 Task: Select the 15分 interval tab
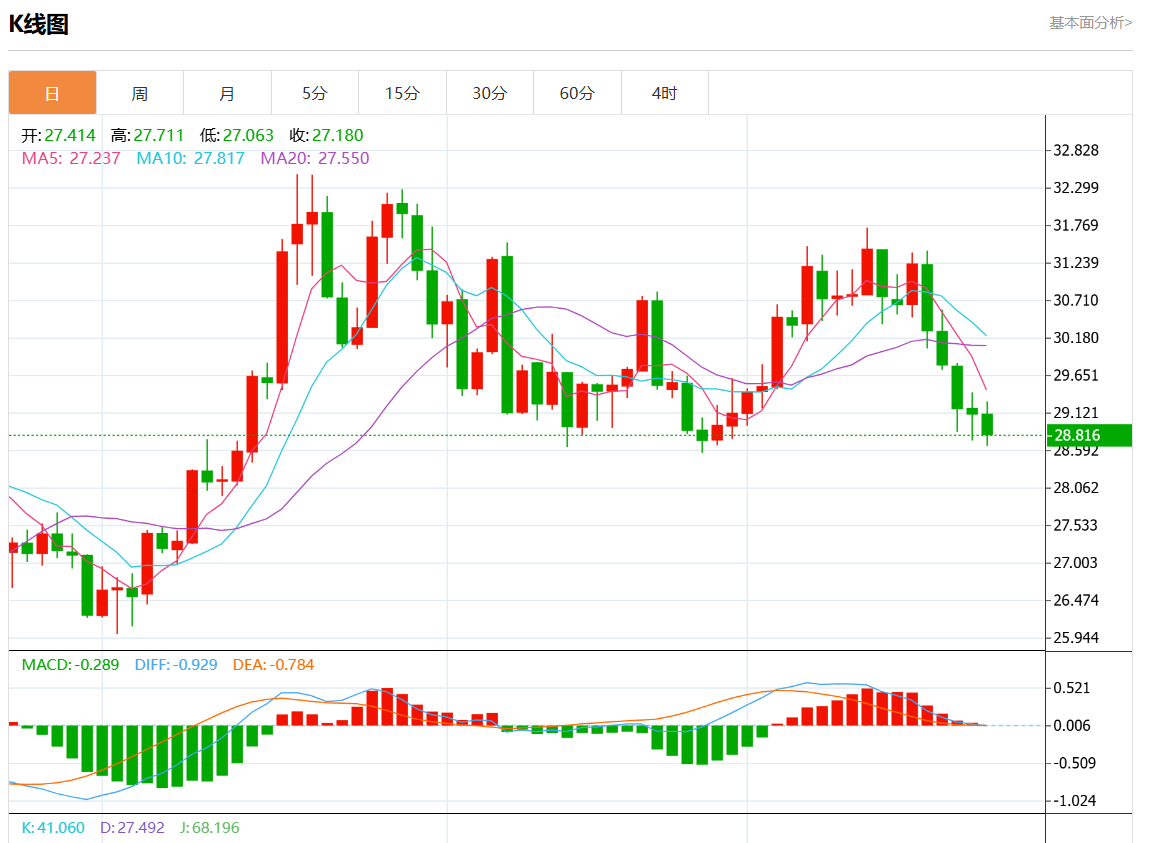402,93
